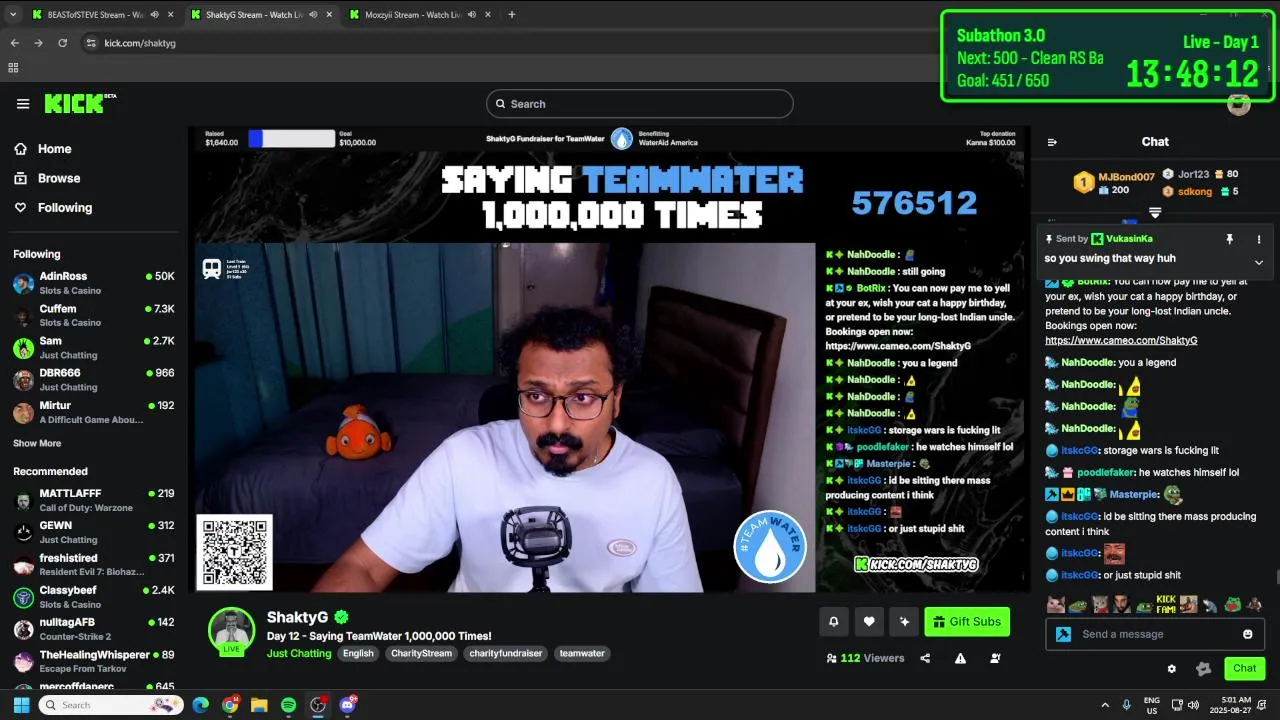Toggle stream notifications bell
The width and height of the screenshot is (1280, 720).
833,622
